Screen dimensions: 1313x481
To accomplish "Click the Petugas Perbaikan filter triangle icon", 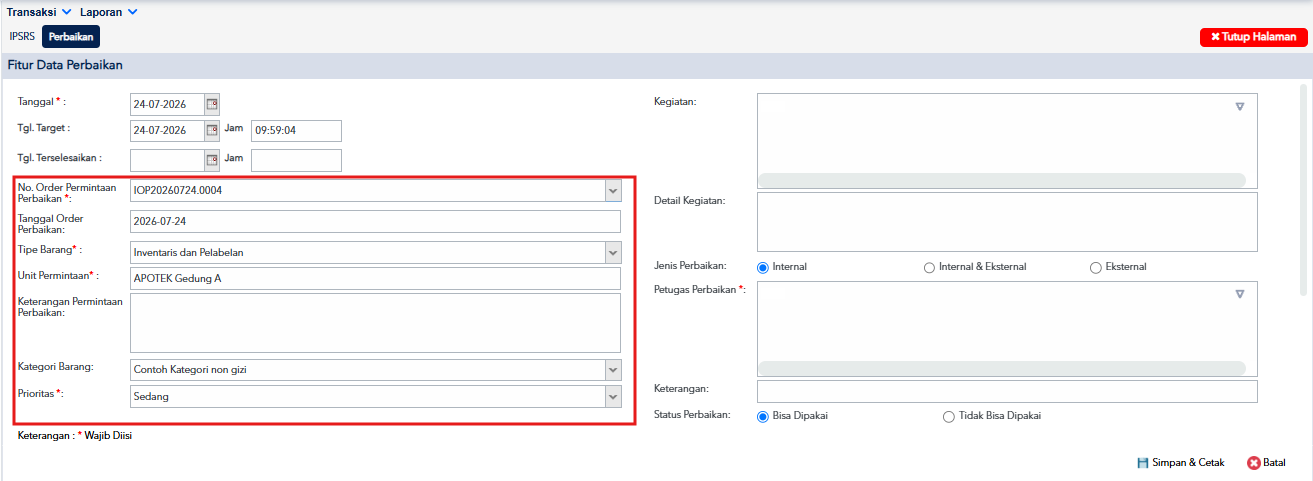I will click(x=1239, y=294).
